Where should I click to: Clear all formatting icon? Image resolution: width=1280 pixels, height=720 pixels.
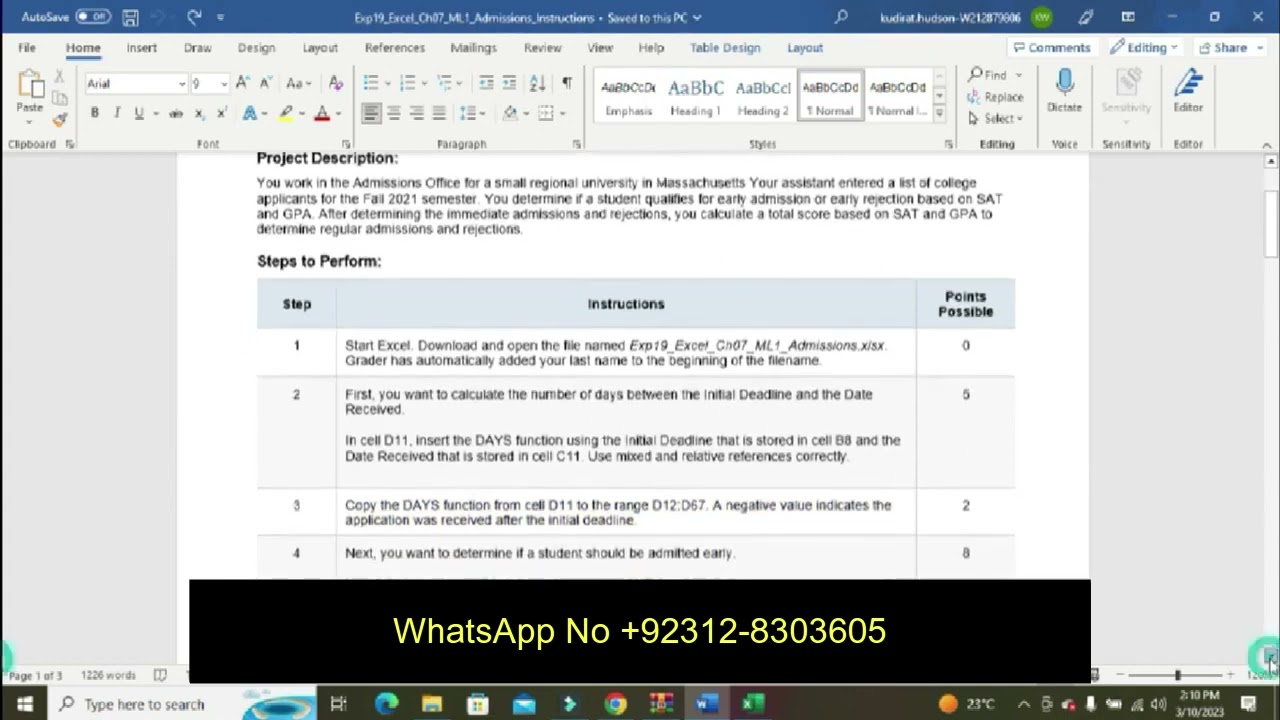(x=336, y=83)
